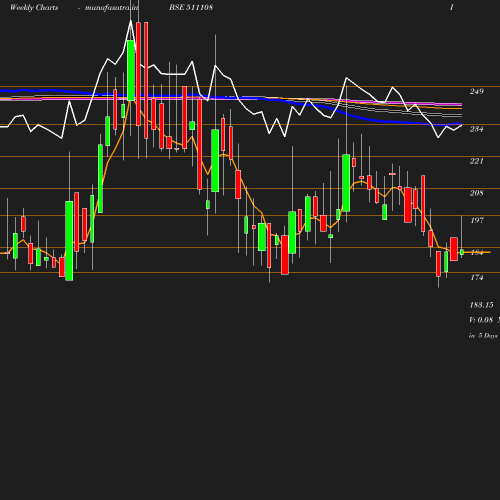Screen dimensions: 500x500
Task: Click the 'in 5 Days' caption
Action: [483, 336]
